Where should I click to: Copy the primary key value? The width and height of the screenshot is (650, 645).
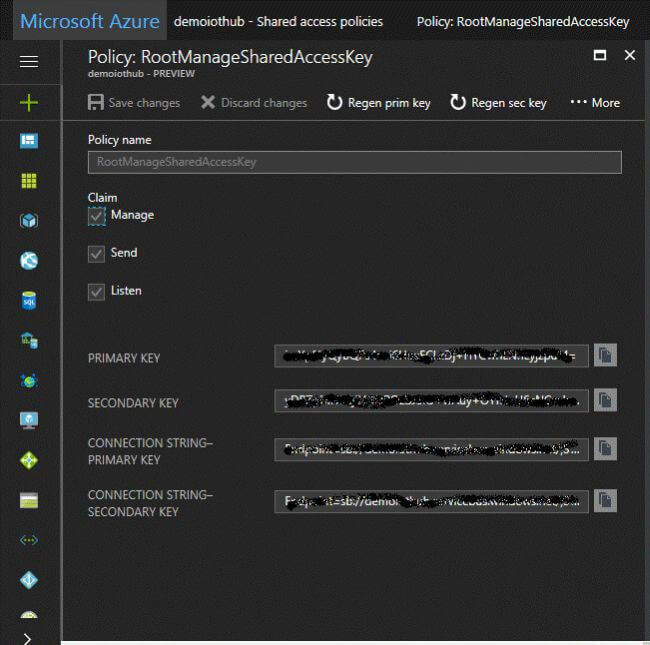pos(605,355)
